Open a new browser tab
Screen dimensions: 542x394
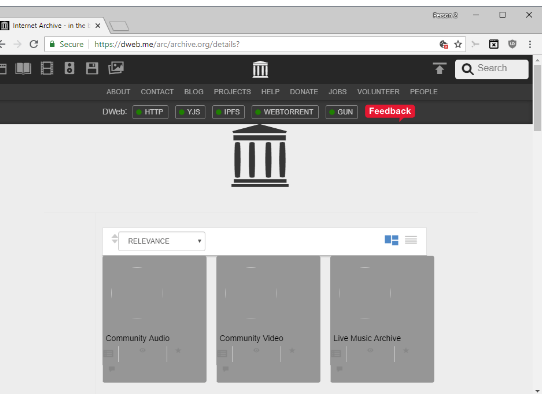tap(119, 26)
